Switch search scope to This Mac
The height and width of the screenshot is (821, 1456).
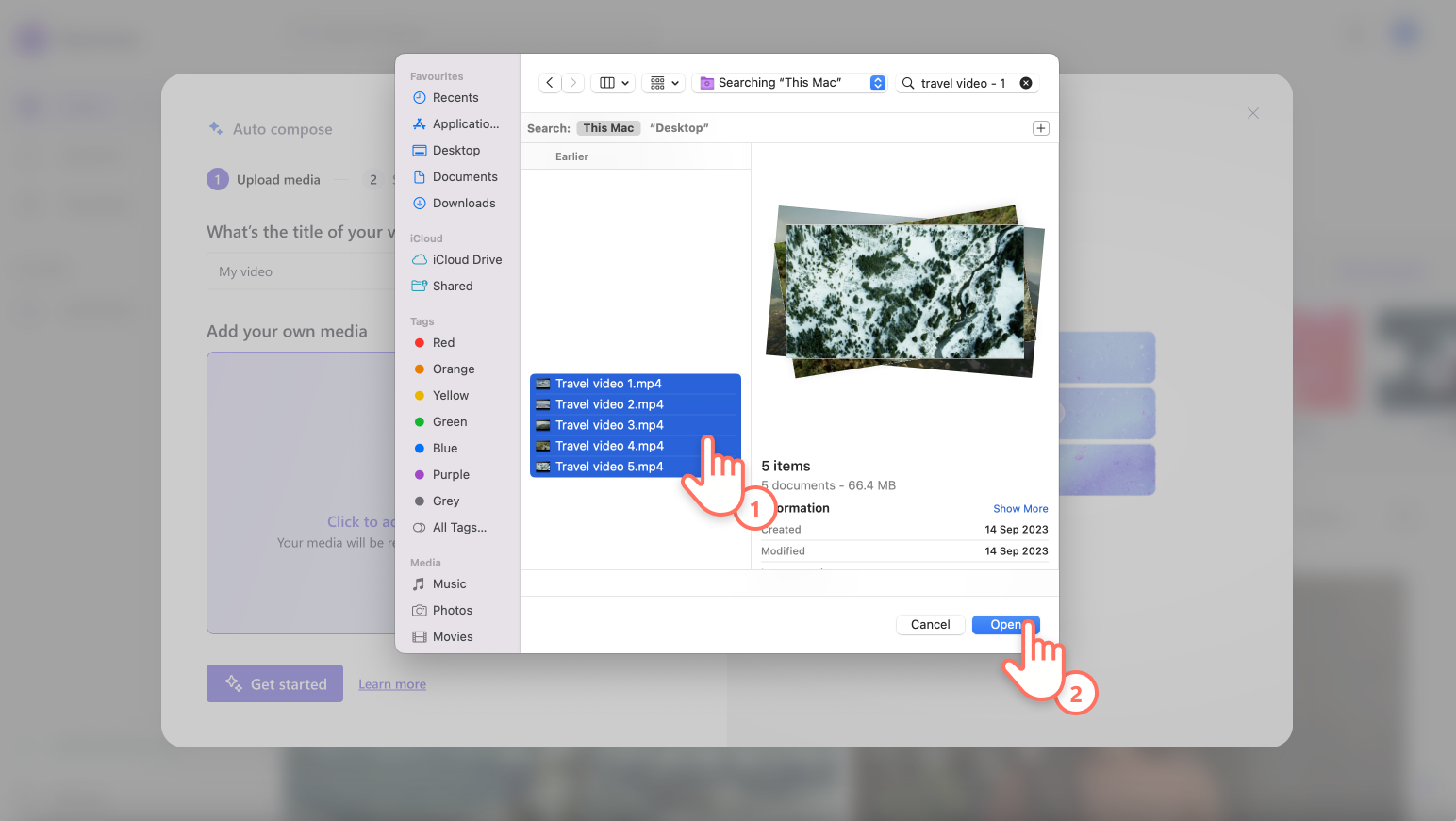608,127
